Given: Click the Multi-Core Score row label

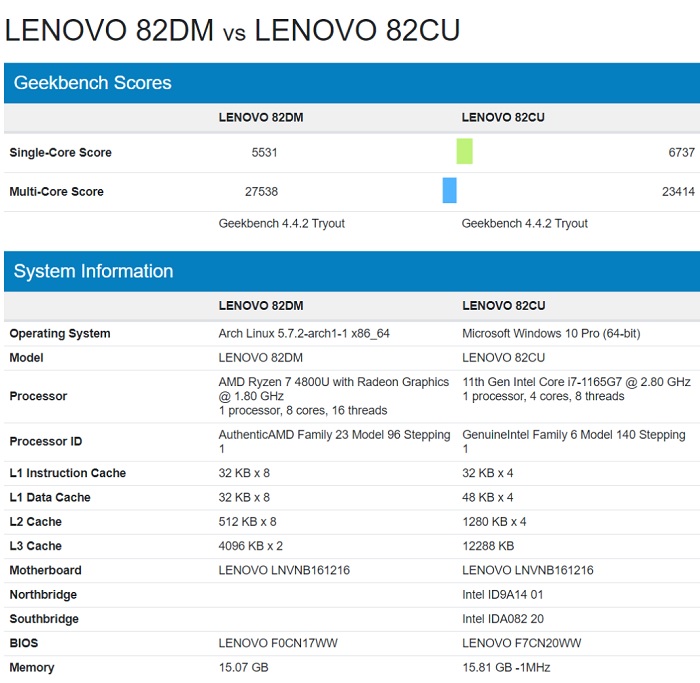Looking at the screenshot, I should coord(56,192).
